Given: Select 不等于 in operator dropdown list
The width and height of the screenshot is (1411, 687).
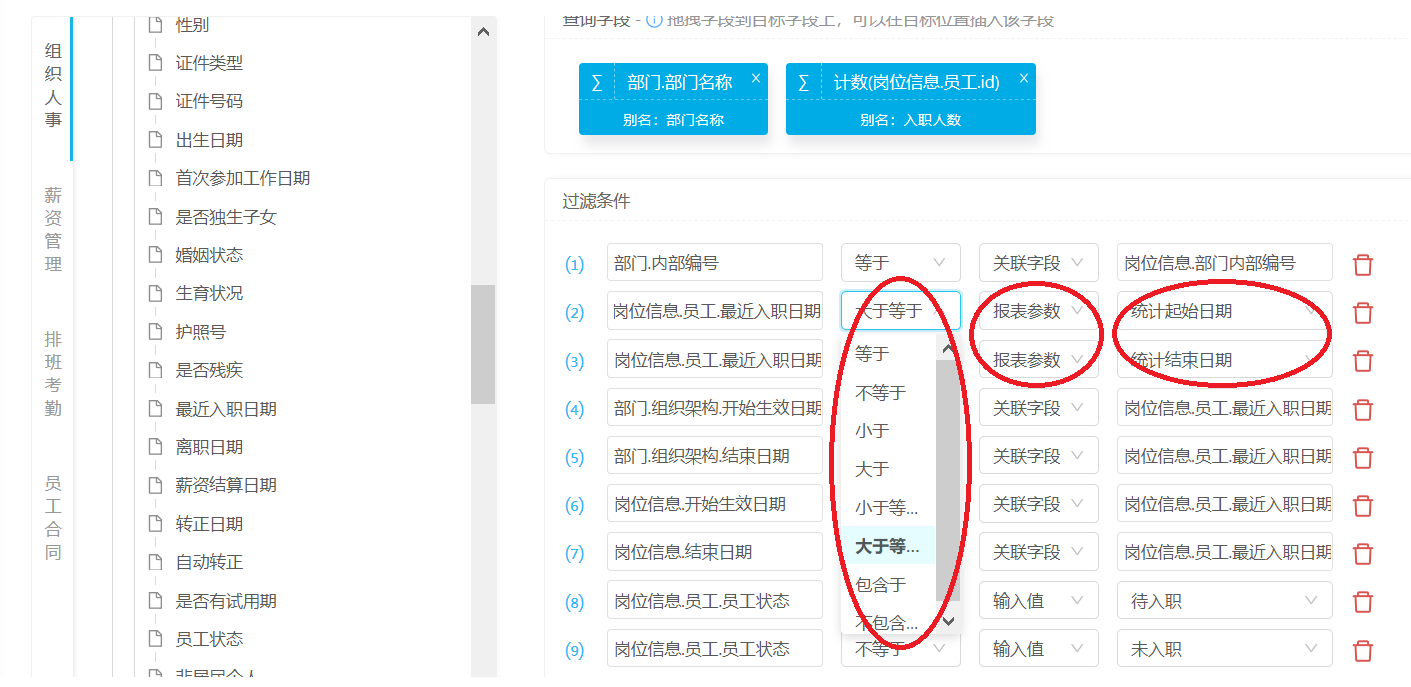Looking at the screenshot, I should click(x=888, y=393).
